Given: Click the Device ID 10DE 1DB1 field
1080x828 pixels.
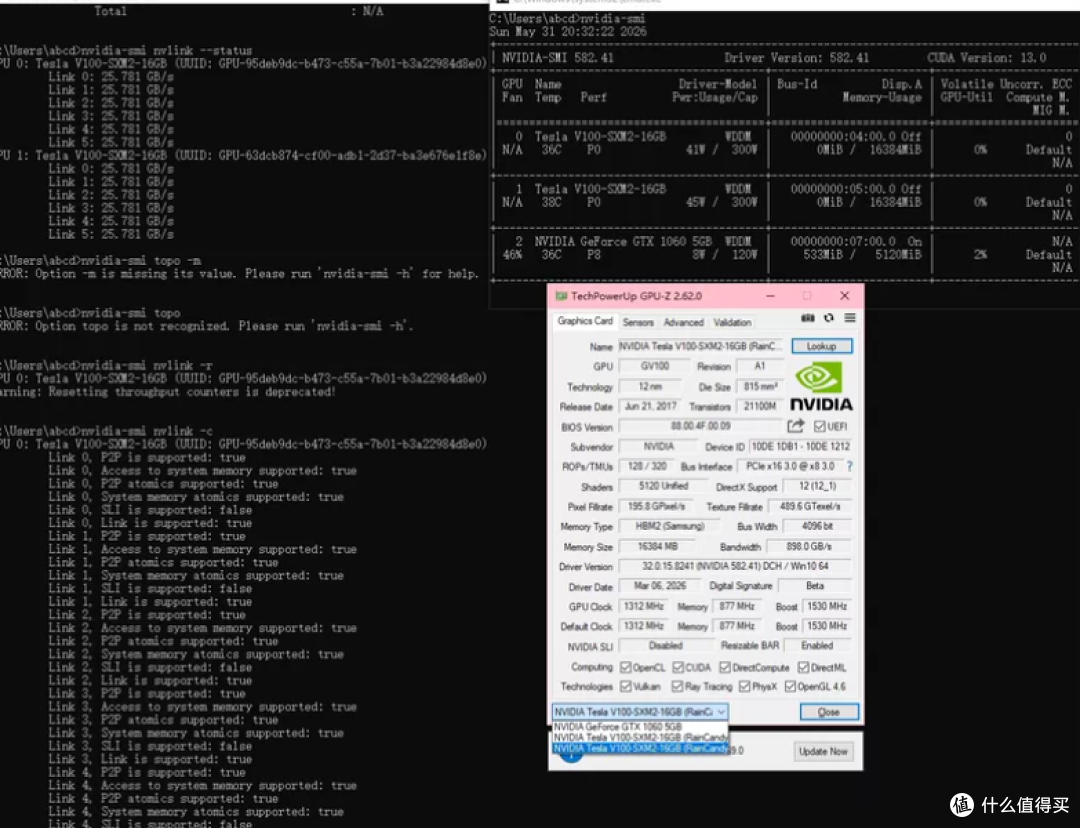Looking at the screenshot, I should [x=800, y=446].
